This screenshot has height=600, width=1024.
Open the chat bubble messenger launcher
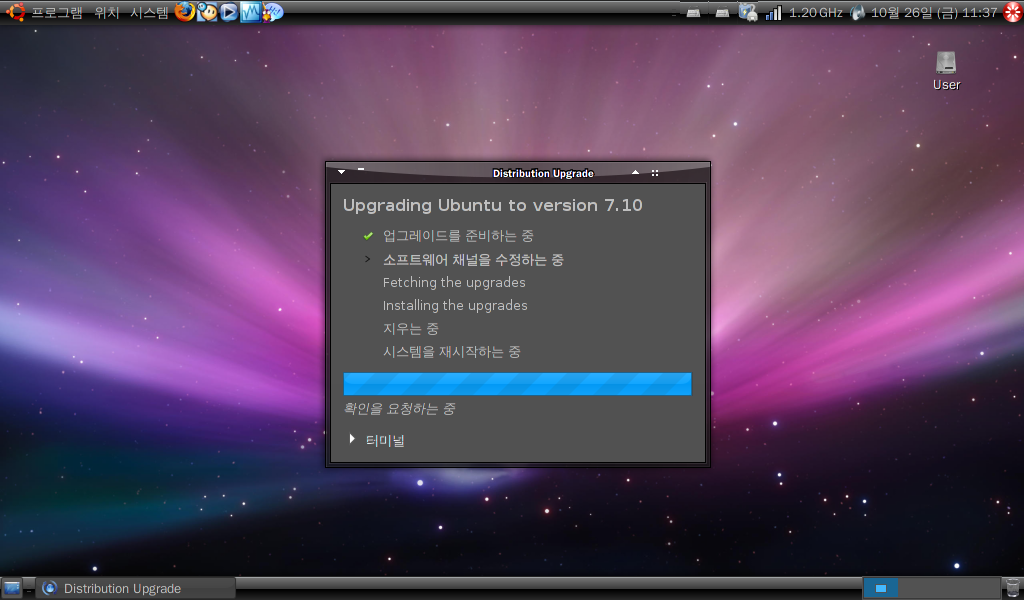point(272,12)
